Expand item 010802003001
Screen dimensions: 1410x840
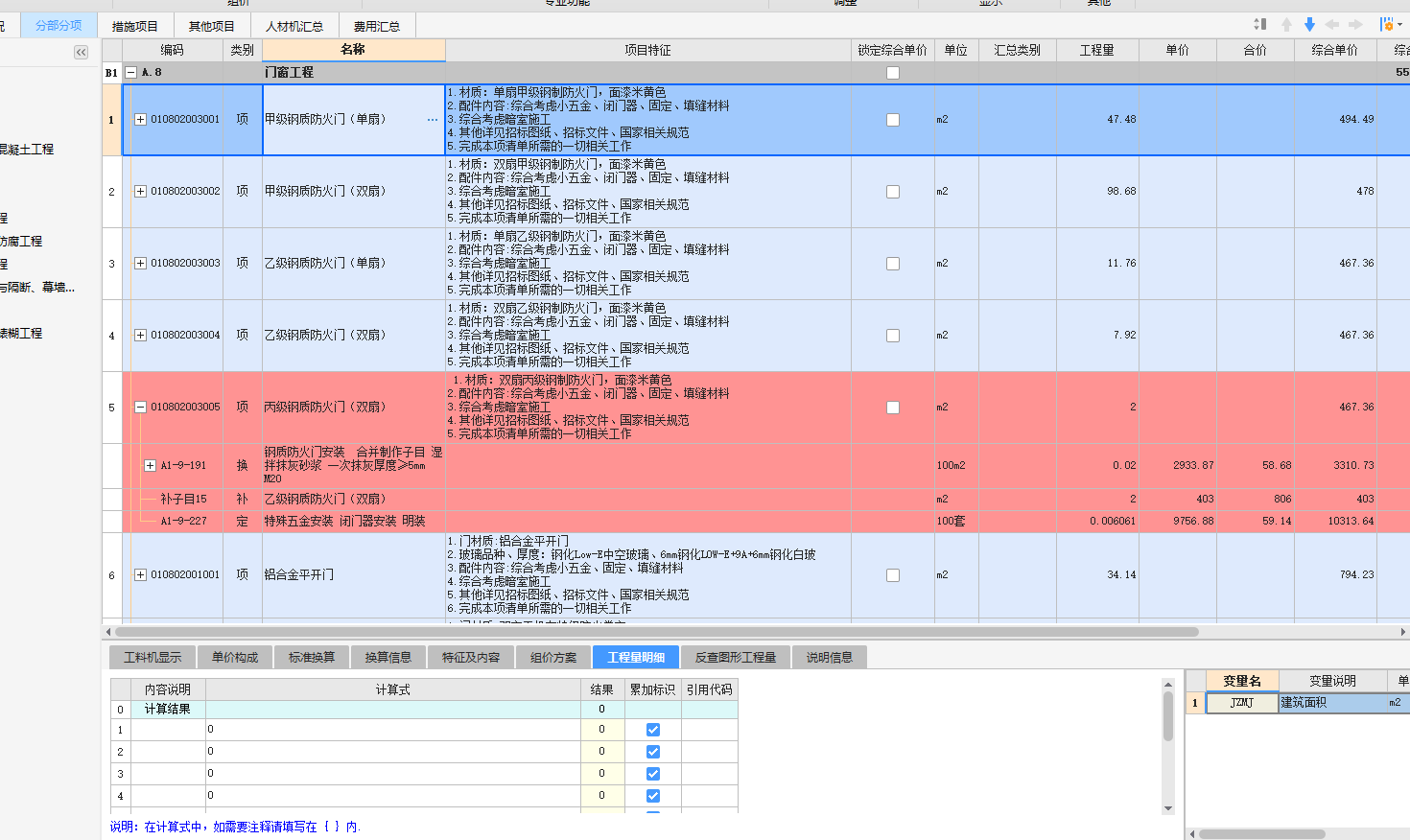pyautogui.click(x=140, y=120)
